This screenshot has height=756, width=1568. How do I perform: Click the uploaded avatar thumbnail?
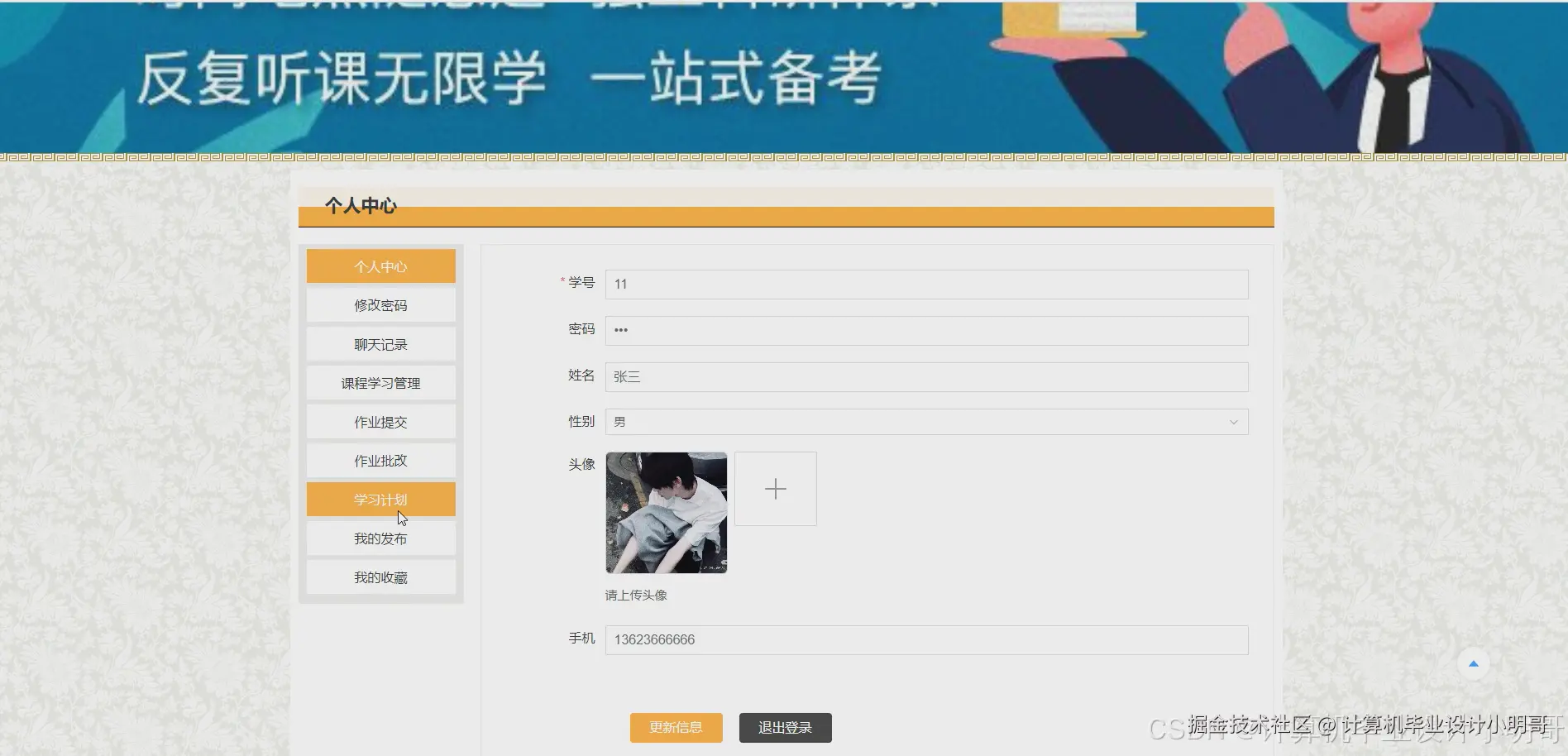tap(666, 512)
